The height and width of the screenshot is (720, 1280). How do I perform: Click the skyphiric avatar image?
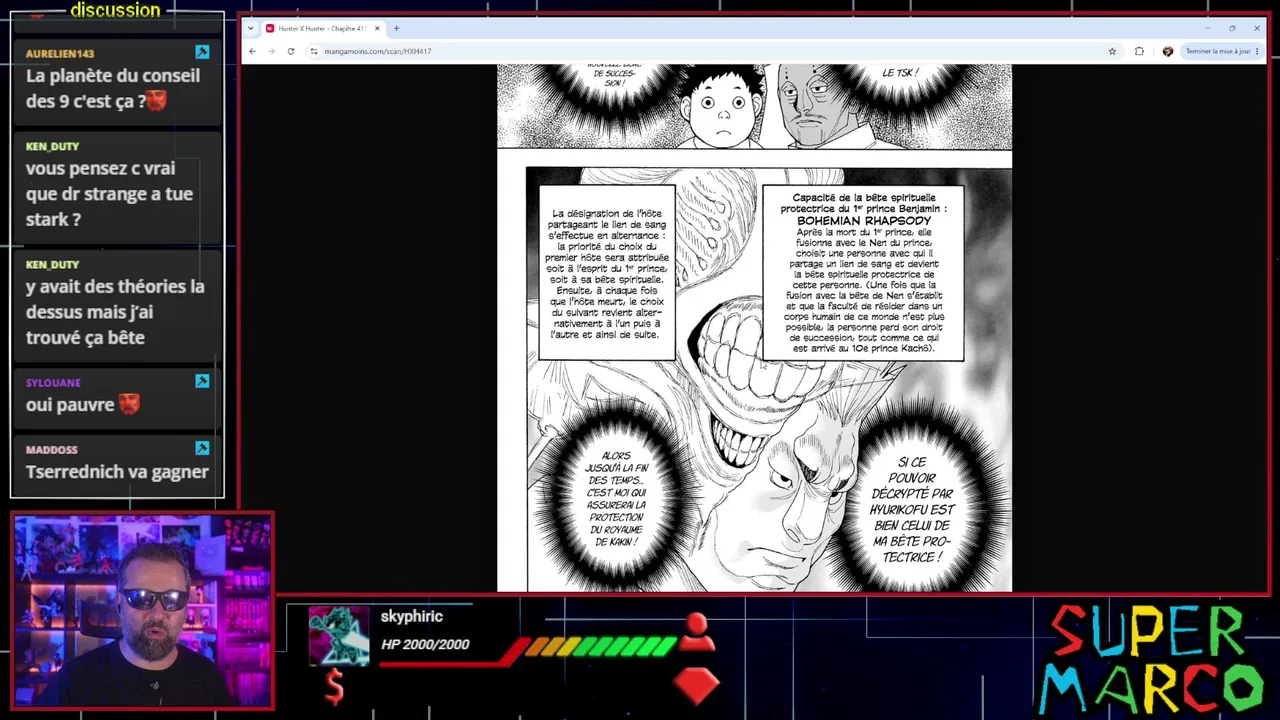point(338,636)
